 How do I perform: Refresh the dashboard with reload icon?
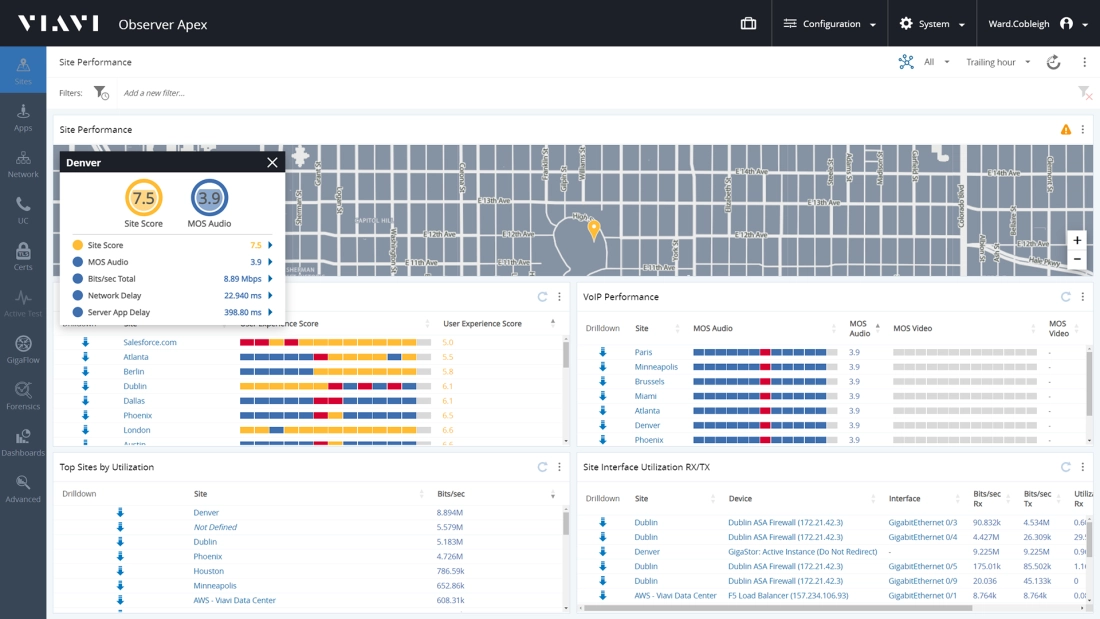(1053, 62)
